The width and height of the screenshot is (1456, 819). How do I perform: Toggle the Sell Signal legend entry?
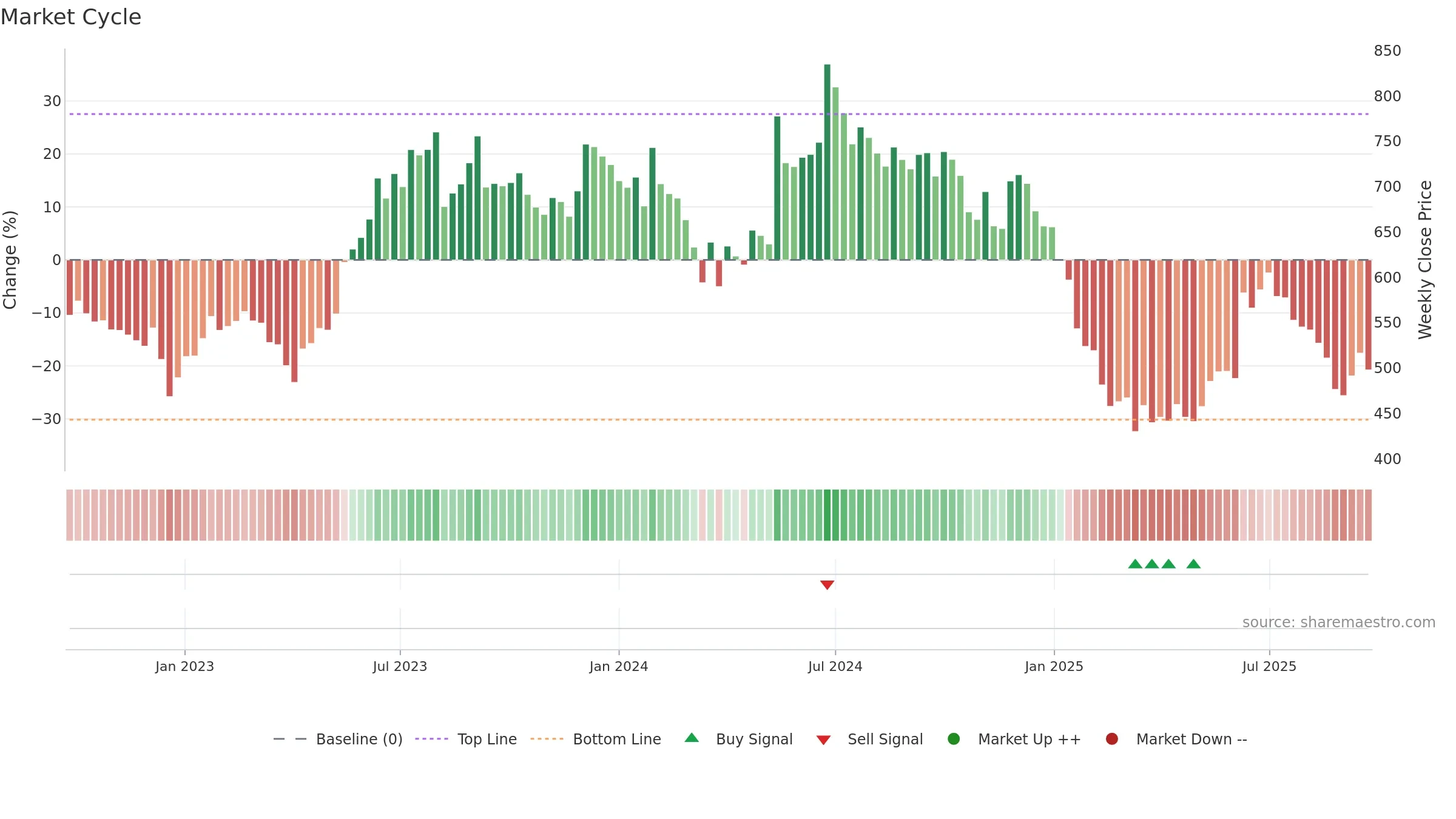(x=869, y=740)
